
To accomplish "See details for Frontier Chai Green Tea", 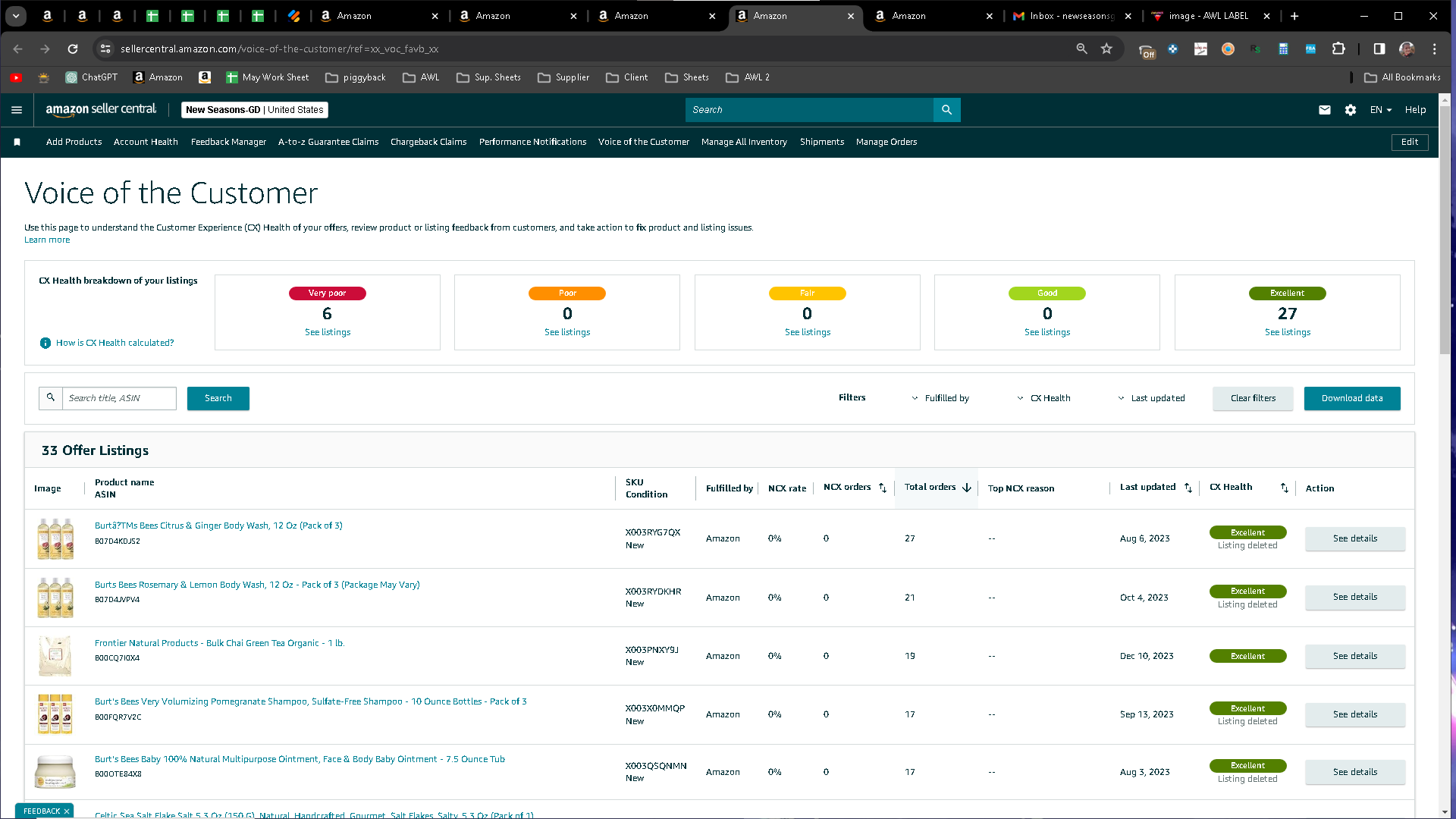I will coord(1355,656).
